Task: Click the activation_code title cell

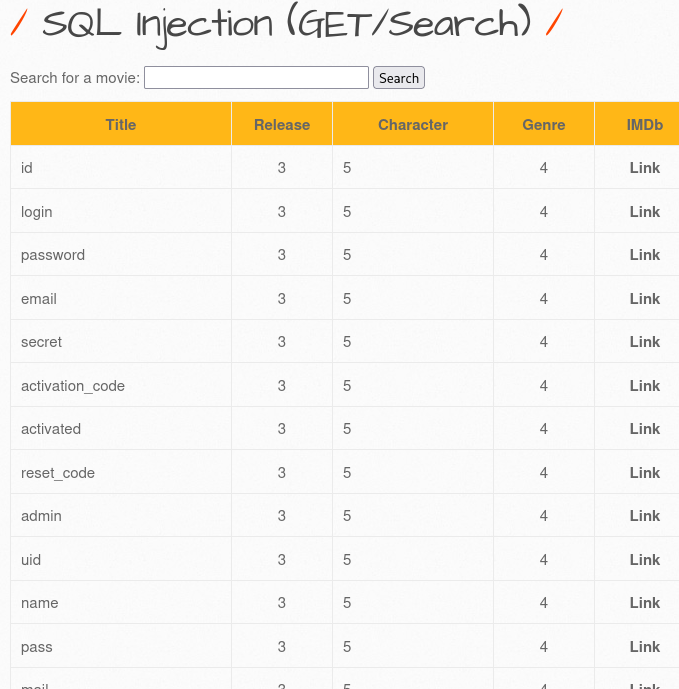Action: tap(73, 386)
